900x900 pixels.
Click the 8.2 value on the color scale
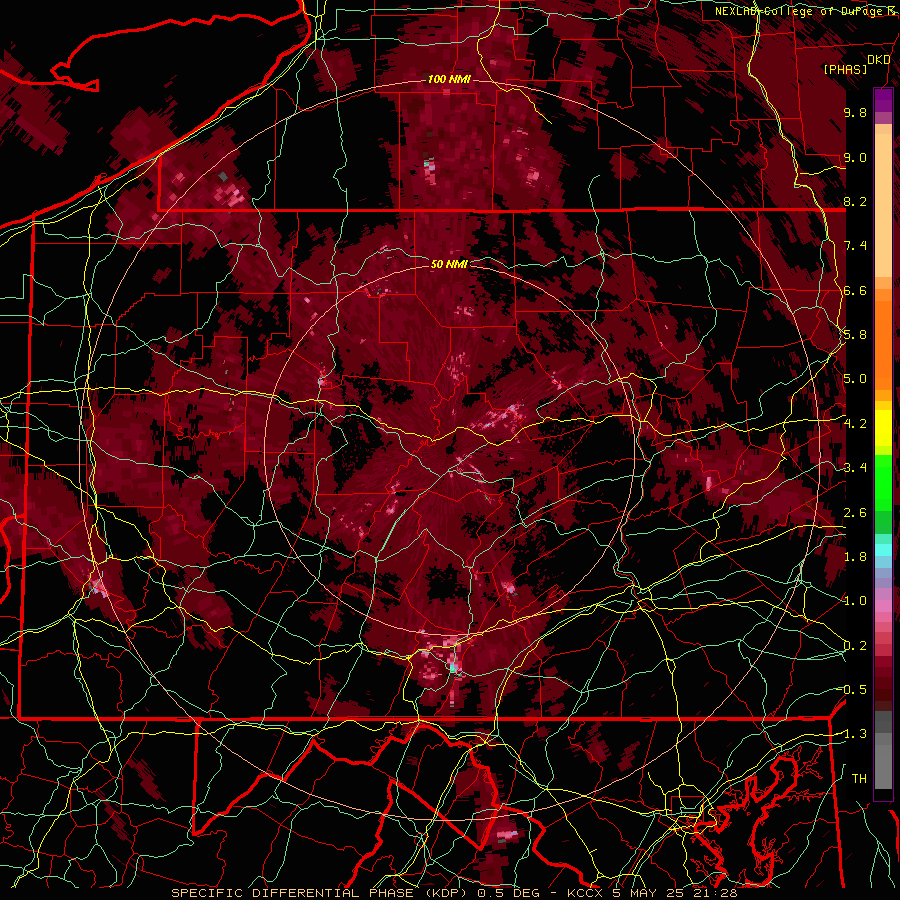pyautogui.click(x=855, y=201)
